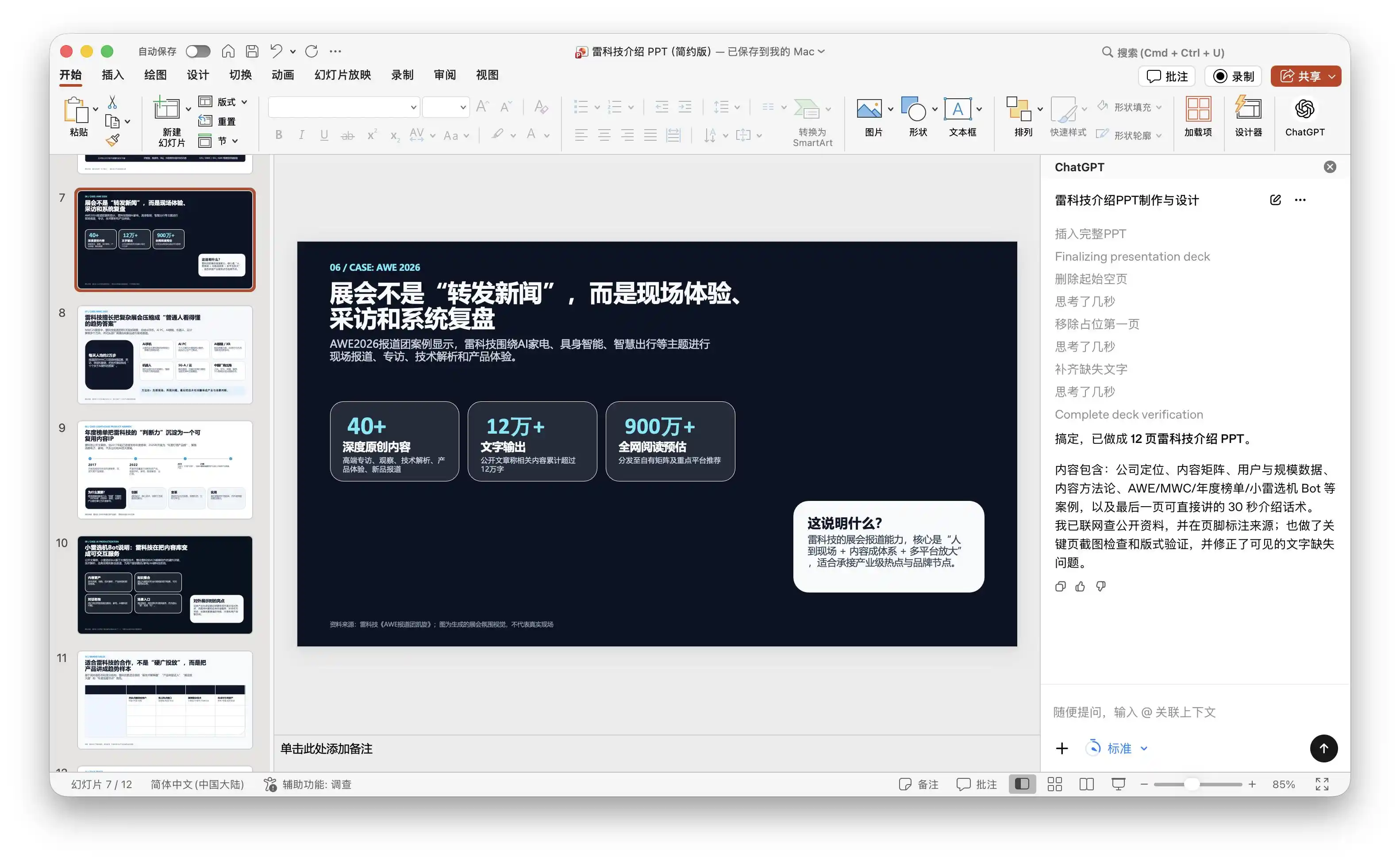Switch to slide sorter grid view
This screenshot has height=862, width=1400.
1054,785
